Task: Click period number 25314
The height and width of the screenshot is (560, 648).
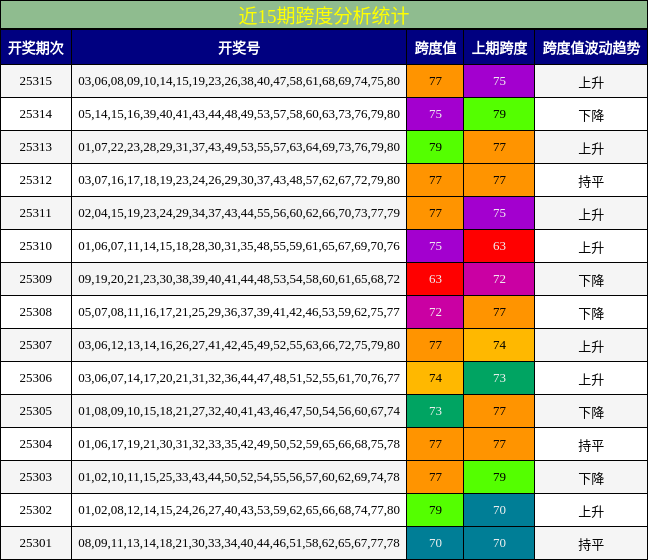Action: point(36,114)
